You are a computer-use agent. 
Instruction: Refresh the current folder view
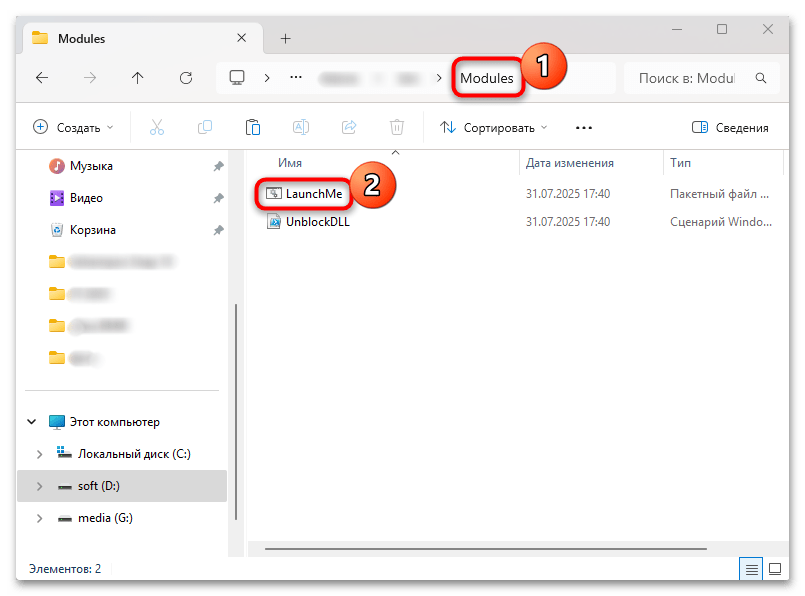pos(185,77)
